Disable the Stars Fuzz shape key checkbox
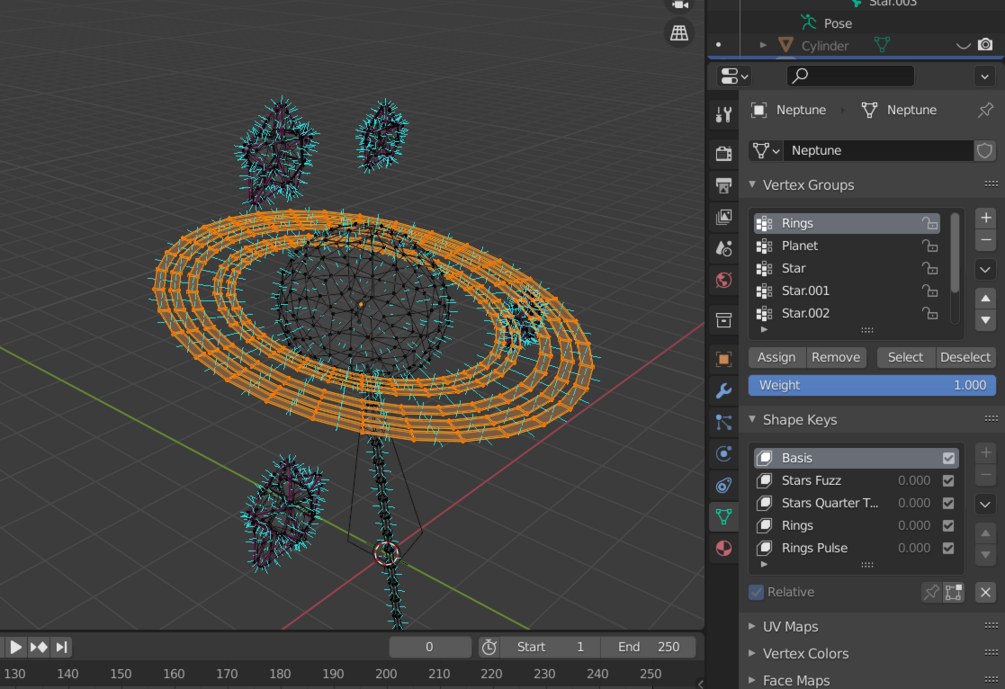1005x689 pixels. (x=949, y=481)
